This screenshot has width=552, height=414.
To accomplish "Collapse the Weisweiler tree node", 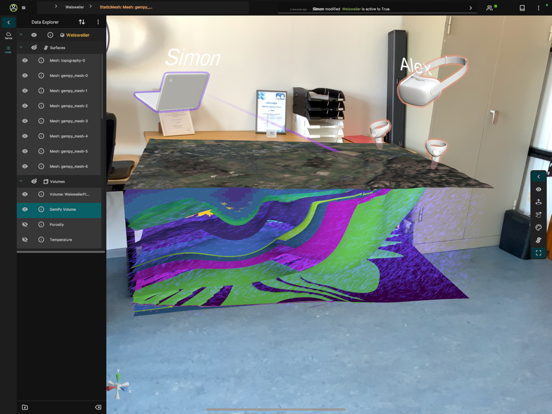I will pos(21,35).
